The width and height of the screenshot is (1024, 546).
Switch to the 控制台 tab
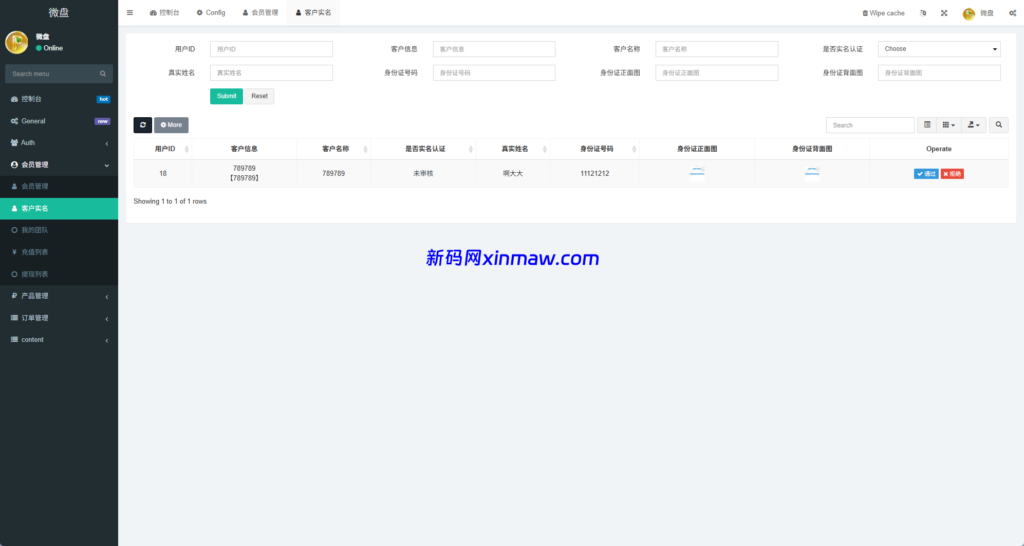pyautogui.click(x=165, y=12)
